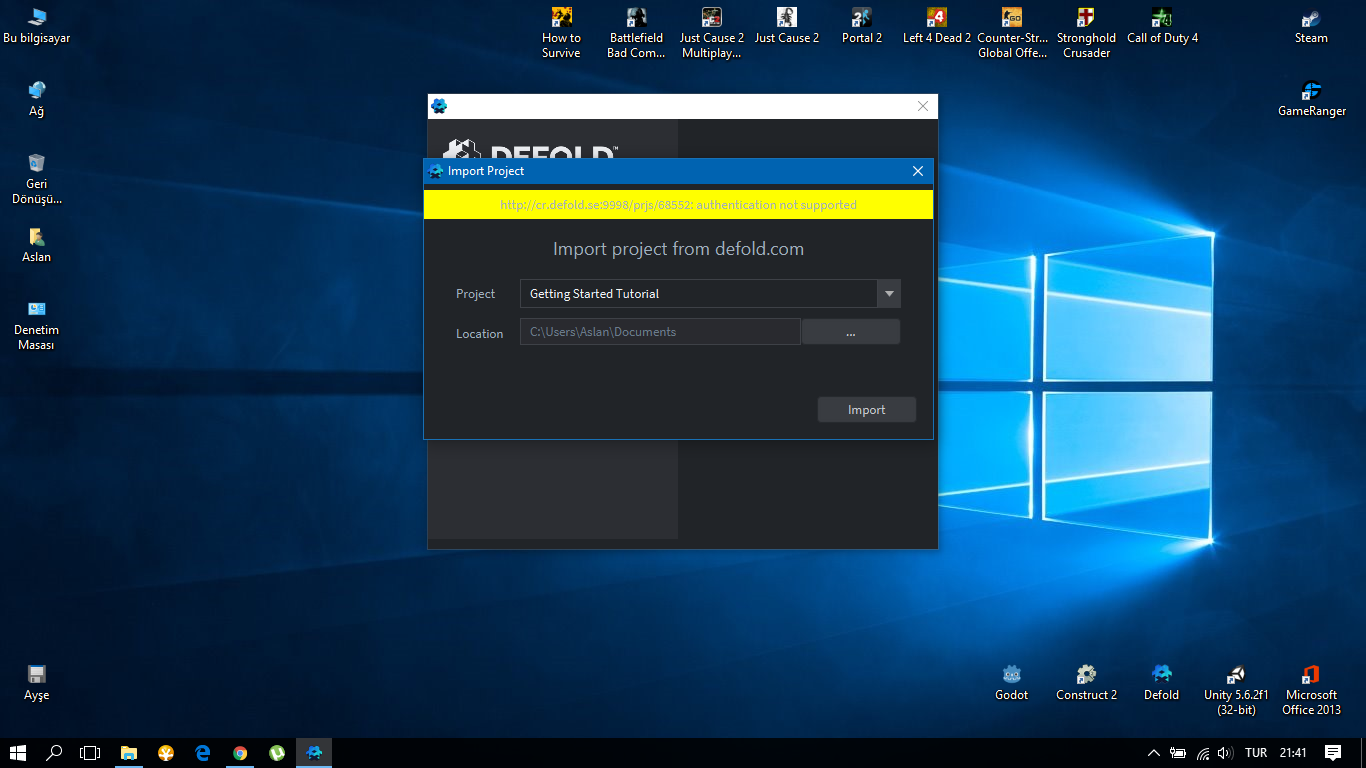1366x768 pixels.
Task: Browse location with the ... button
Action: [851, 332]
